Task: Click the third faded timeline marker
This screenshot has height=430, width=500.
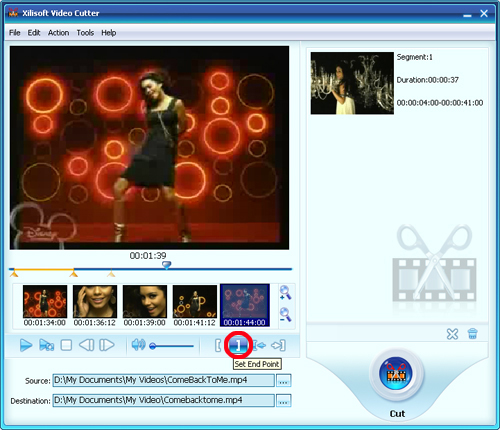Action: (x=111, y=274)
